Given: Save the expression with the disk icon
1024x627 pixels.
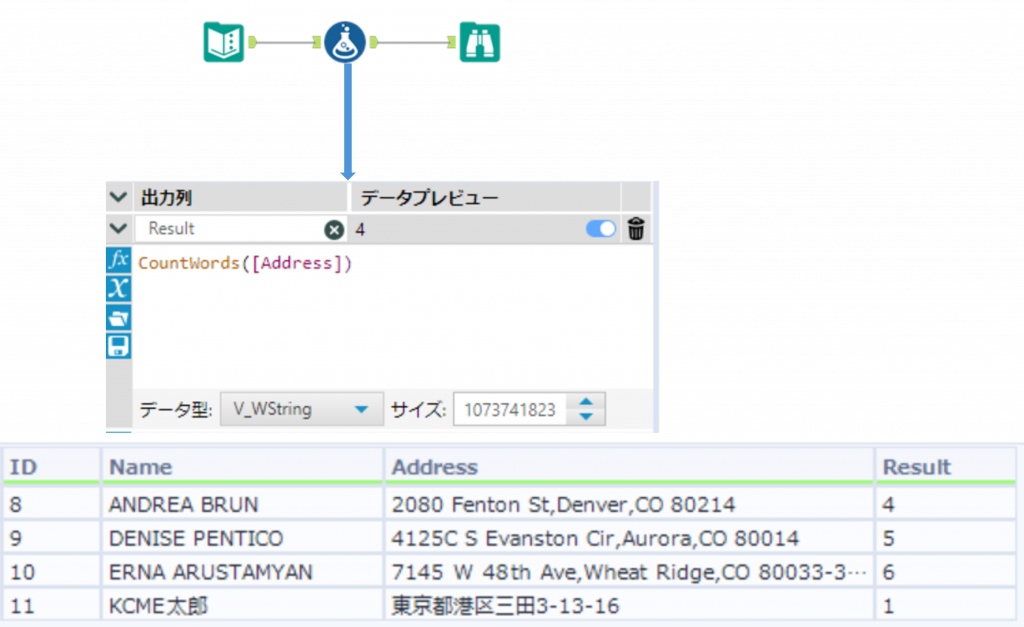Looking at the screenshot, I should [118, 346].
